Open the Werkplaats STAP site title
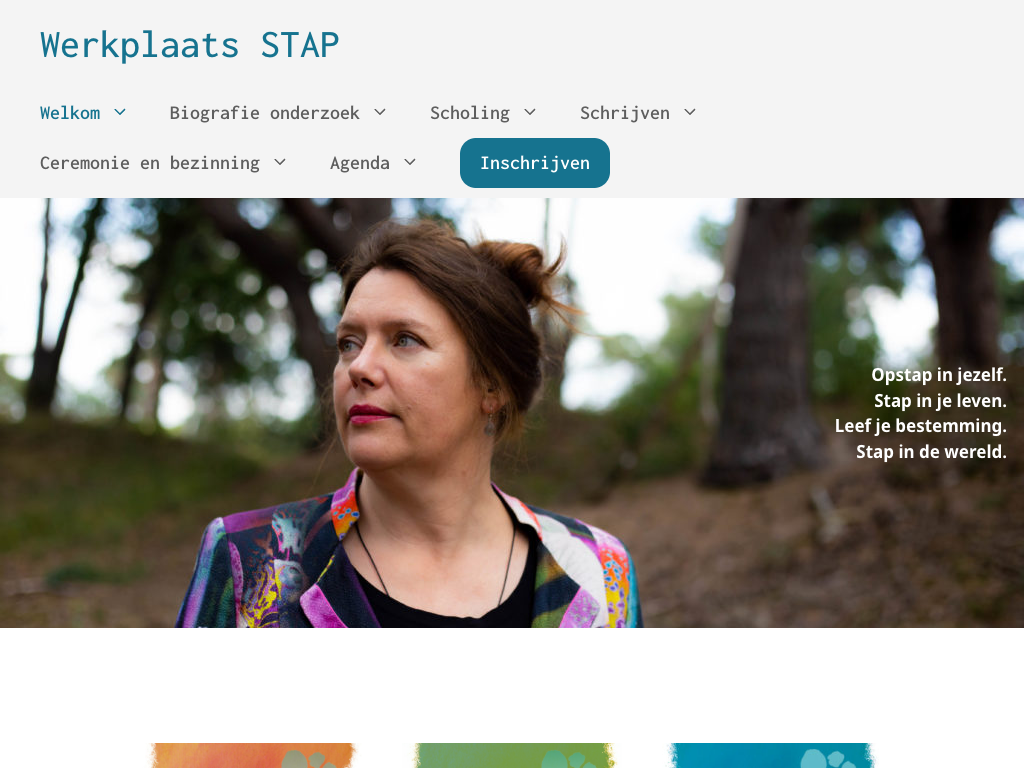 click(x=189, y=45)
